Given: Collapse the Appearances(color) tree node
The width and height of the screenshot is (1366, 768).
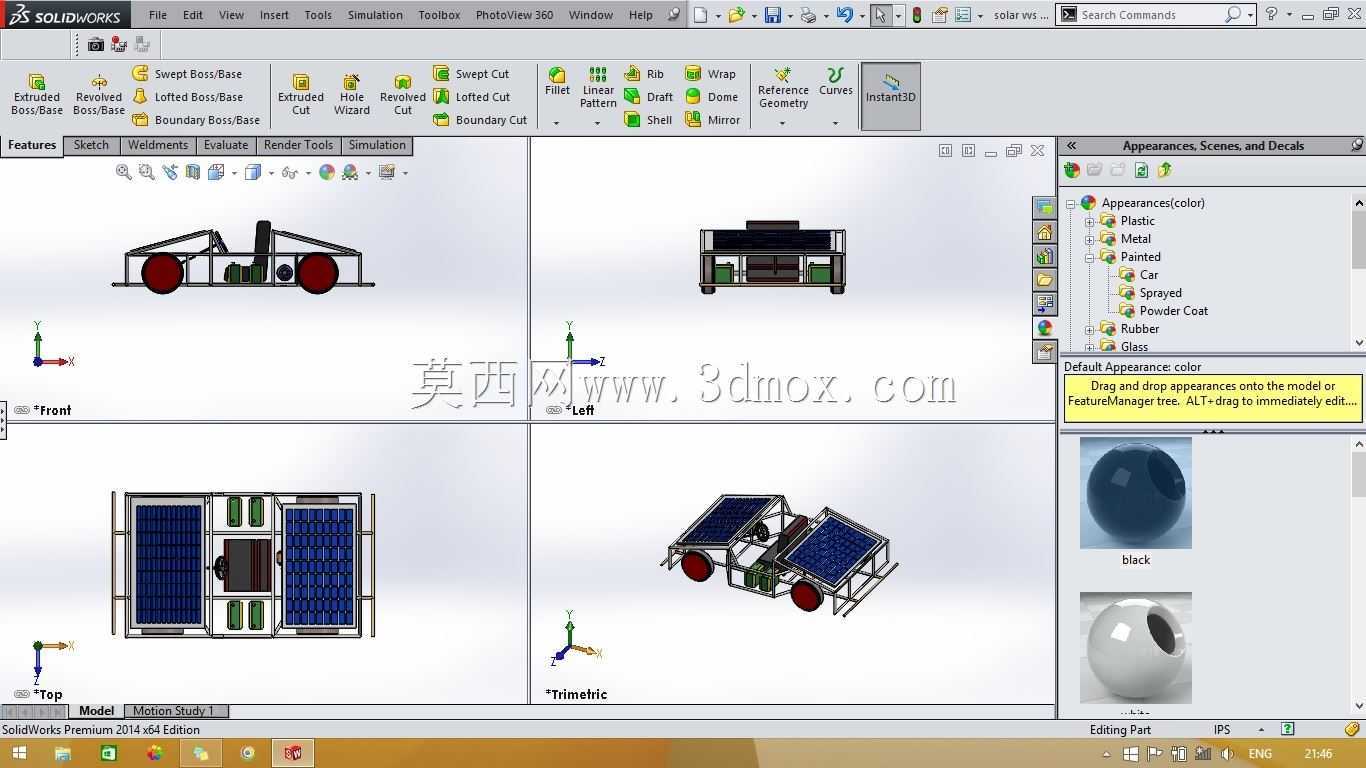Looking at the screenshot, I should (1071, 203).
